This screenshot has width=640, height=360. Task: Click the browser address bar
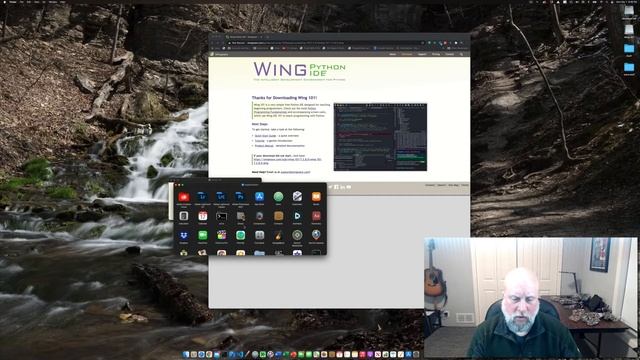coord(327,42)
